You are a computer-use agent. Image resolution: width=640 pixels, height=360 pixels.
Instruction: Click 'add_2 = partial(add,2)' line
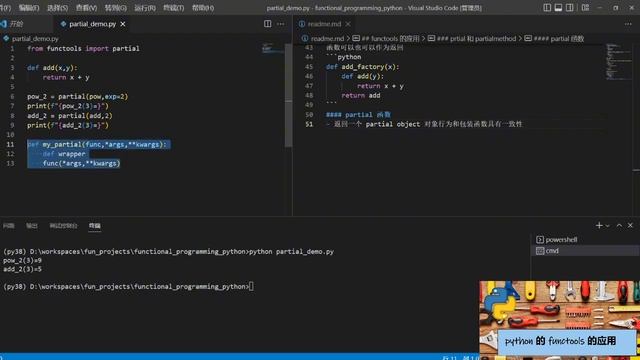pos(70,116)
